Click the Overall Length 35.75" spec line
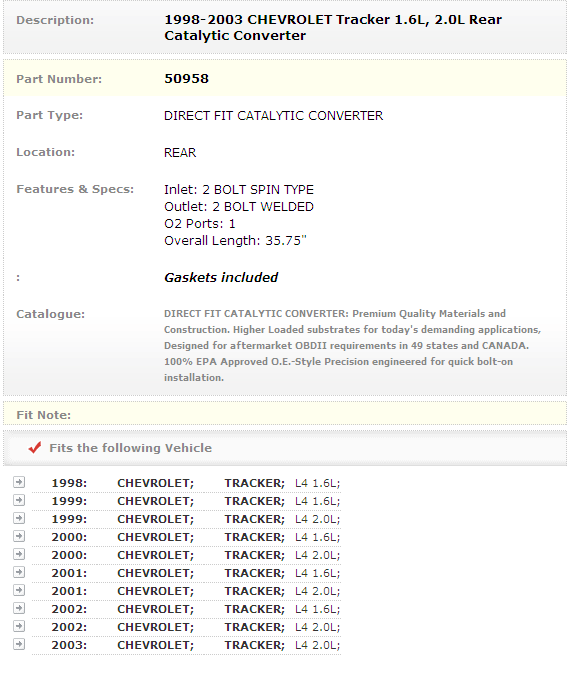This screenshot has height=695, width=570. tap(235, 240)
